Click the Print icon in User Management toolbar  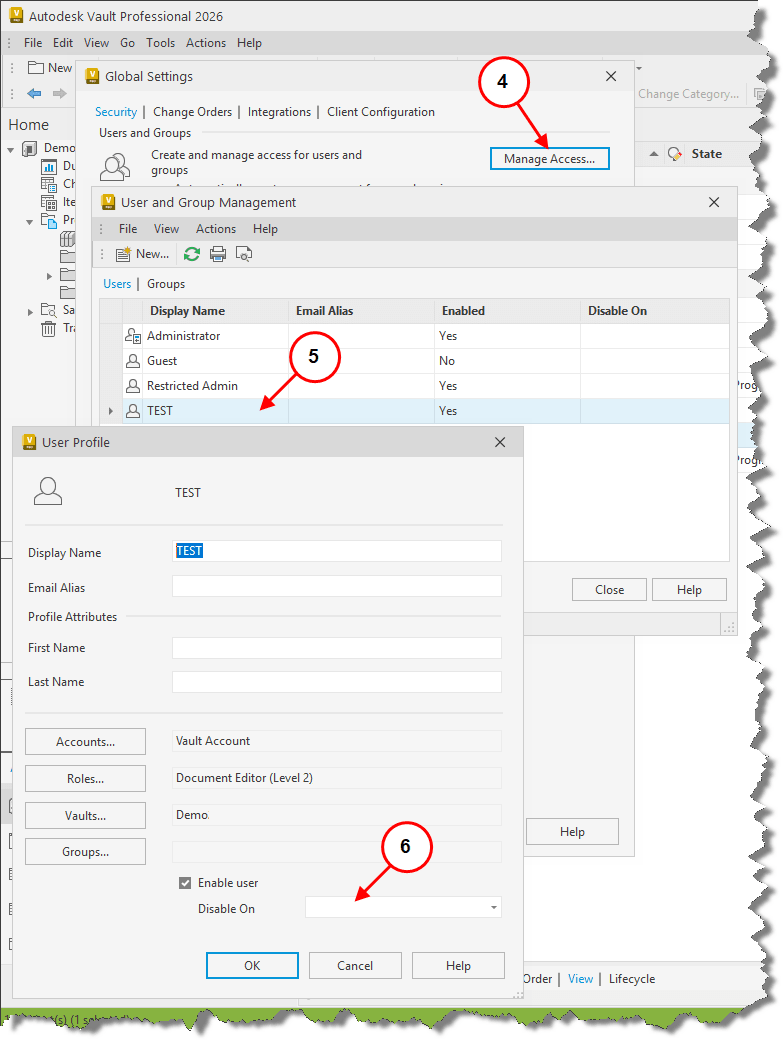[x=217, y=254]
